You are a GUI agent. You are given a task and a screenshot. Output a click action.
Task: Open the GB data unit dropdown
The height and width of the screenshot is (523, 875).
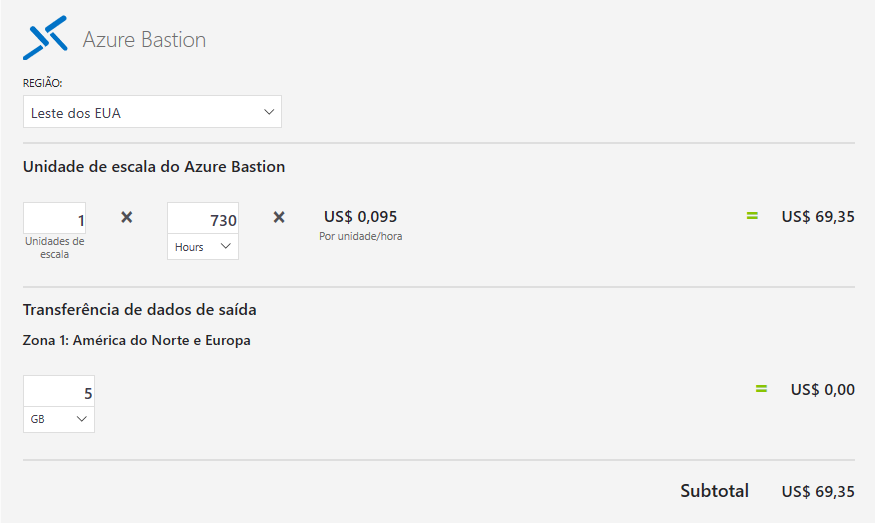[x=59, y=419]
